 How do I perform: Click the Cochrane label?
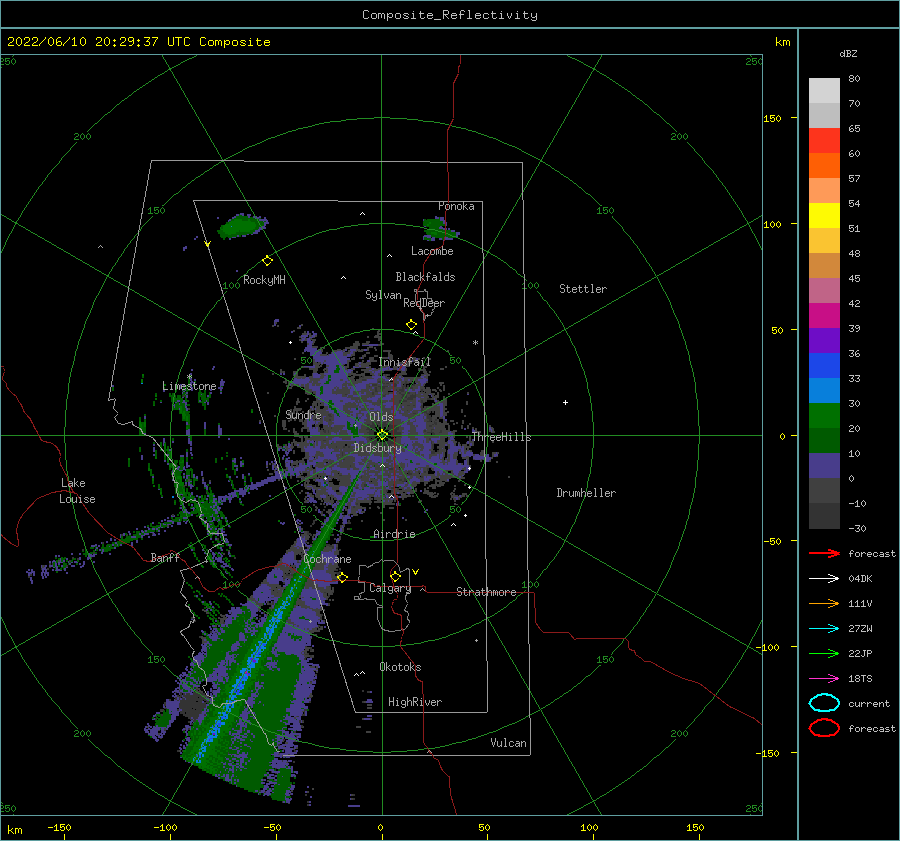327,559
